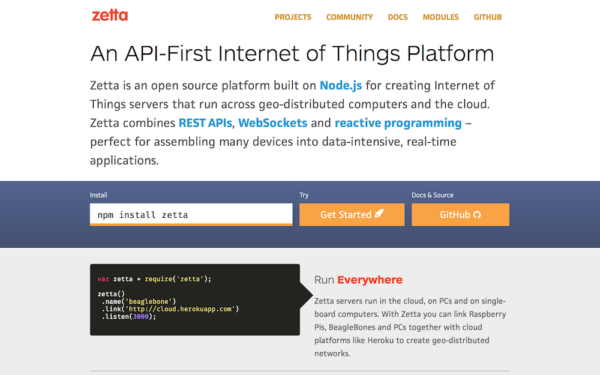The height and width of the screenshot is (375, 600).
Task: Click the Get Started button
Action: [352, 214]
